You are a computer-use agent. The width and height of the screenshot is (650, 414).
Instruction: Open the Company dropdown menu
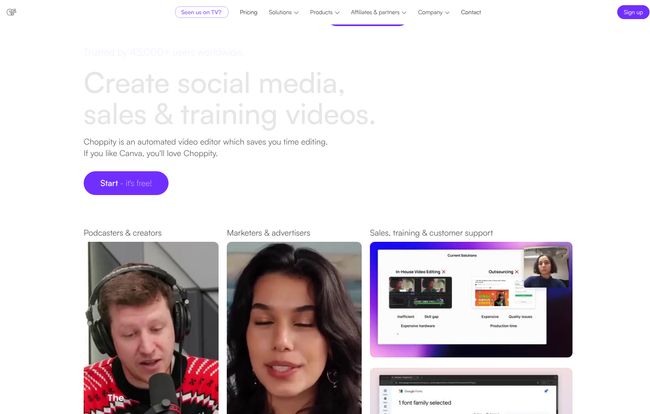(433, 12)
